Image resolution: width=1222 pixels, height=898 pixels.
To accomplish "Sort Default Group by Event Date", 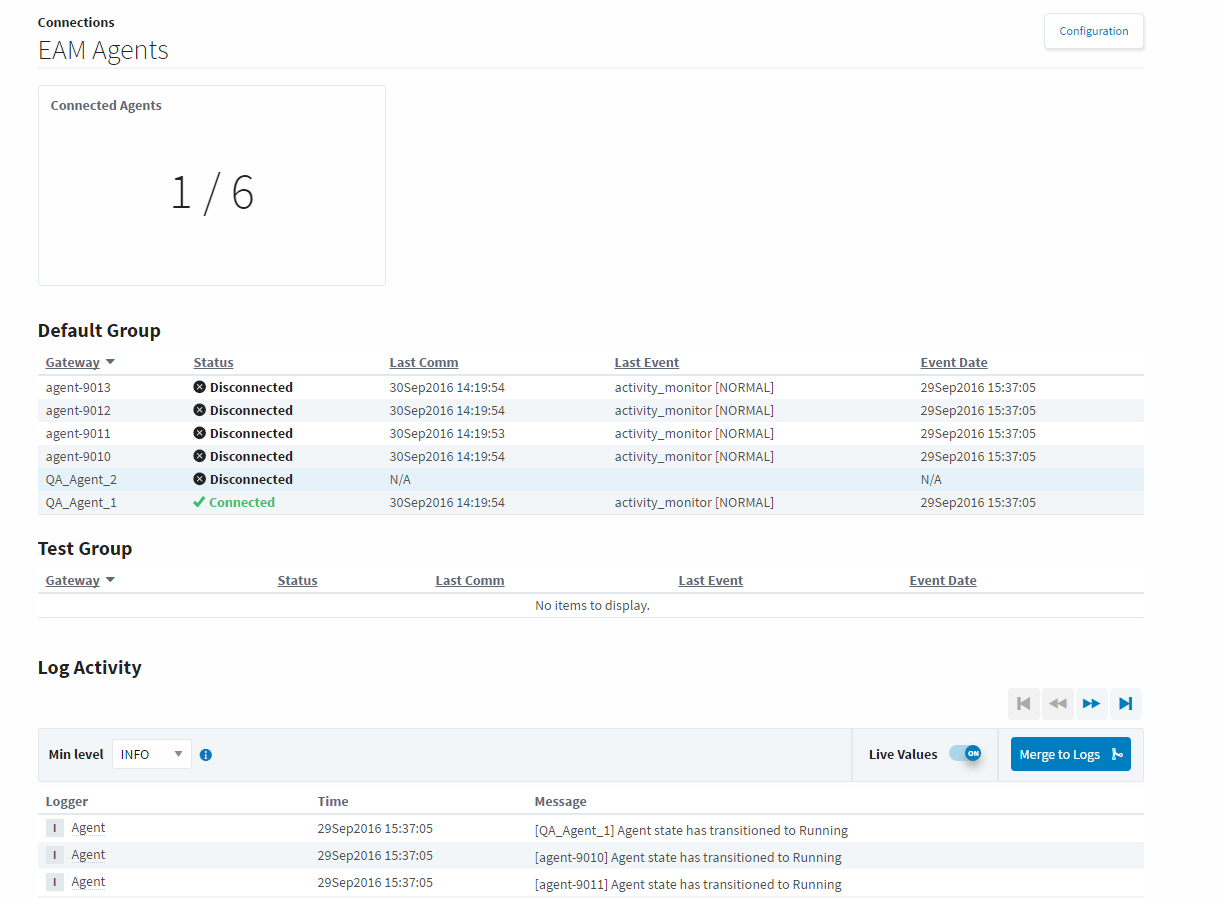I will [x=953, y=363].
